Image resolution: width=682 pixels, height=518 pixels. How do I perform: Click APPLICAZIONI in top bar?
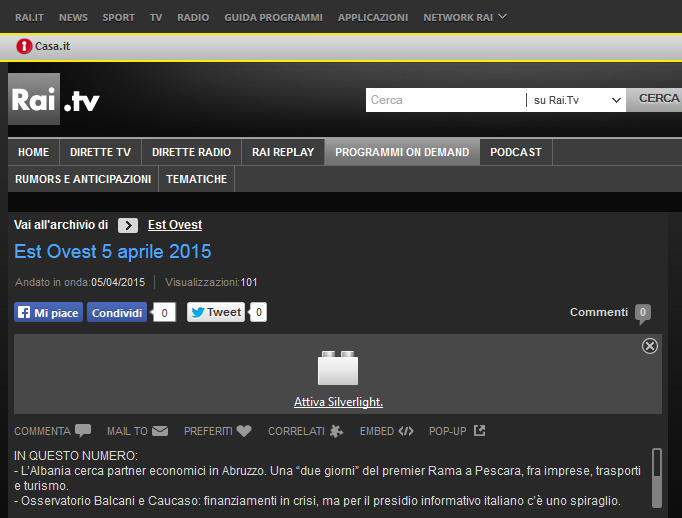373,17
